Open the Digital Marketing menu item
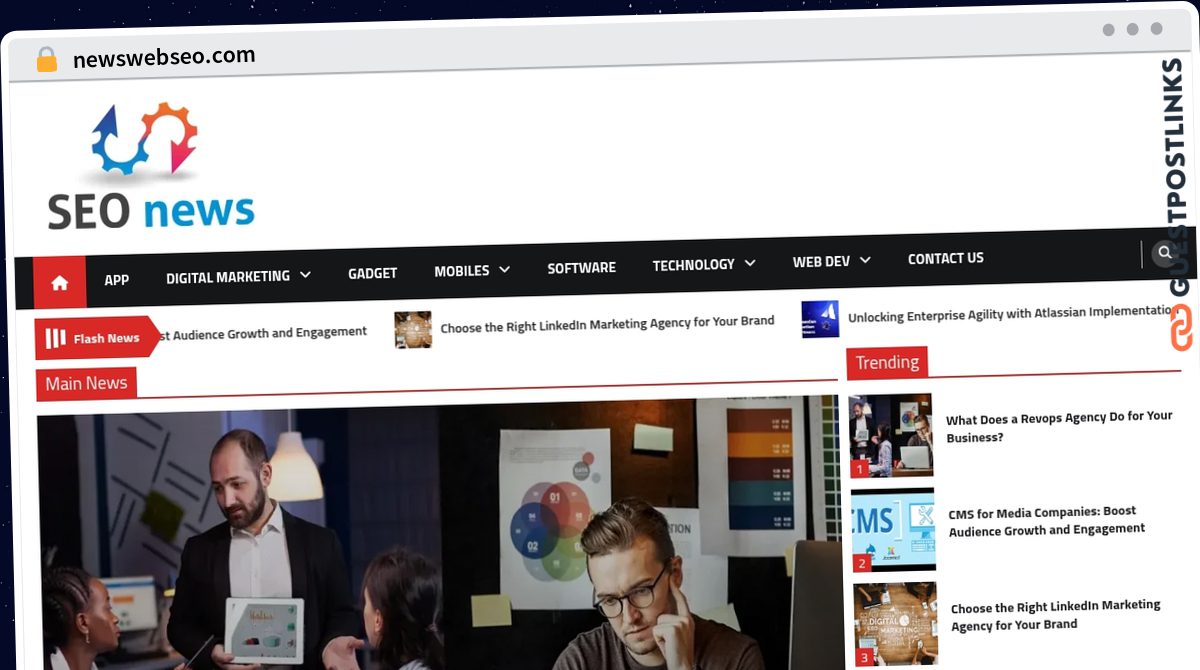Image resolution: width=1200 pixels, height=670 pixels. [x=228, y=276]
